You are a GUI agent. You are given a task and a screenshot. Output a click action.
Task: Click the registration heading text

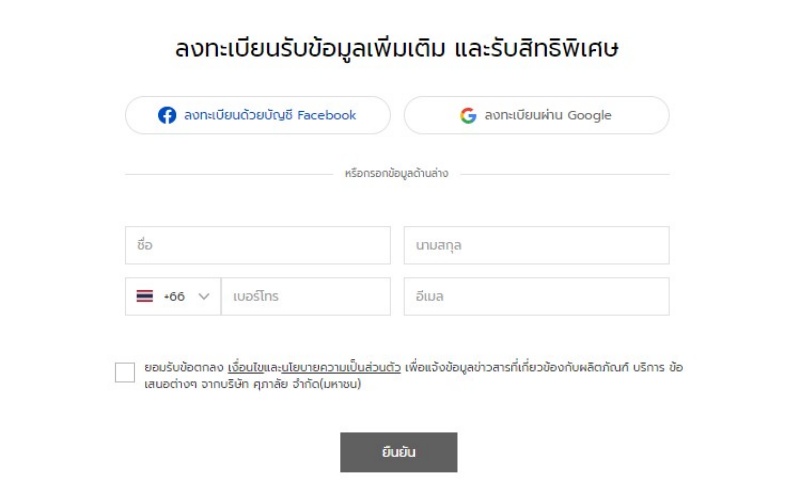[x=397, y=47]
